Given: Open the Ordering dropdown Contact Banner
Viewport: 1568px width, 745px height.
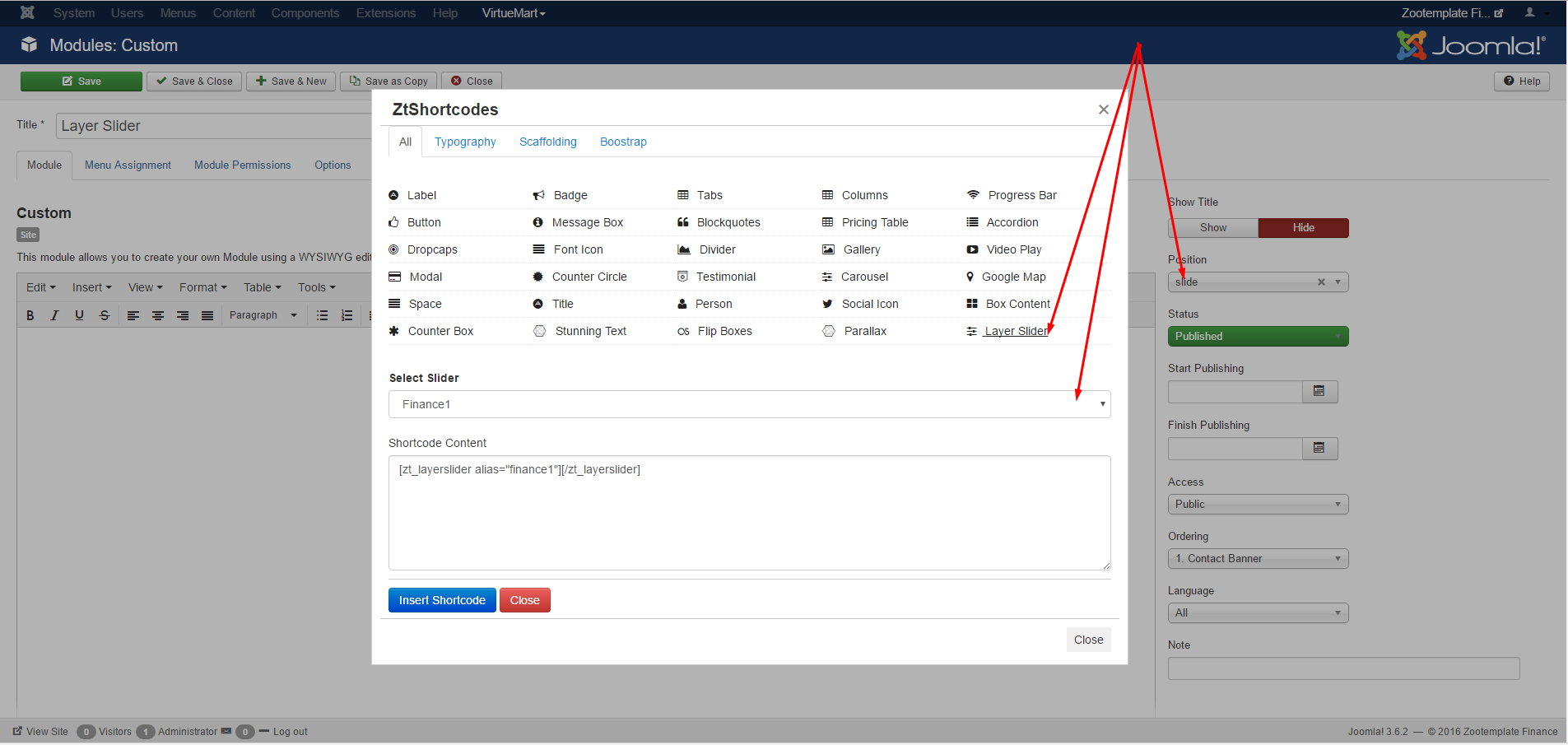Looking at the screenshot, I should tap(1259, 558).
